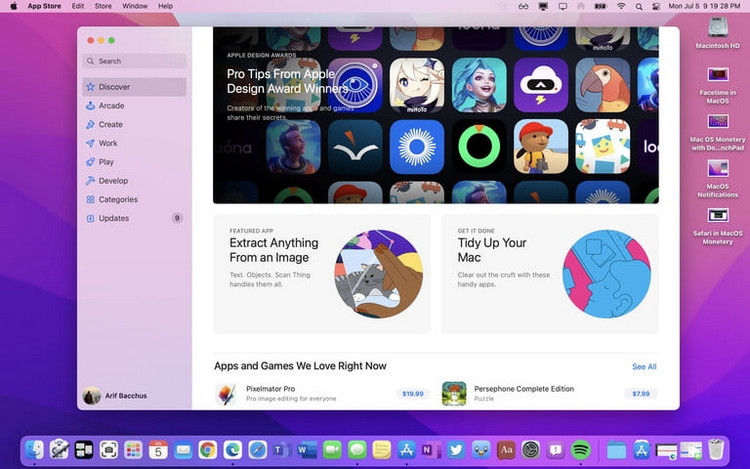Open the yellow Stickies icon in the Dock
Image resolution: width=750 pixels, height=469 pixels.
click(x=381, y=450)
